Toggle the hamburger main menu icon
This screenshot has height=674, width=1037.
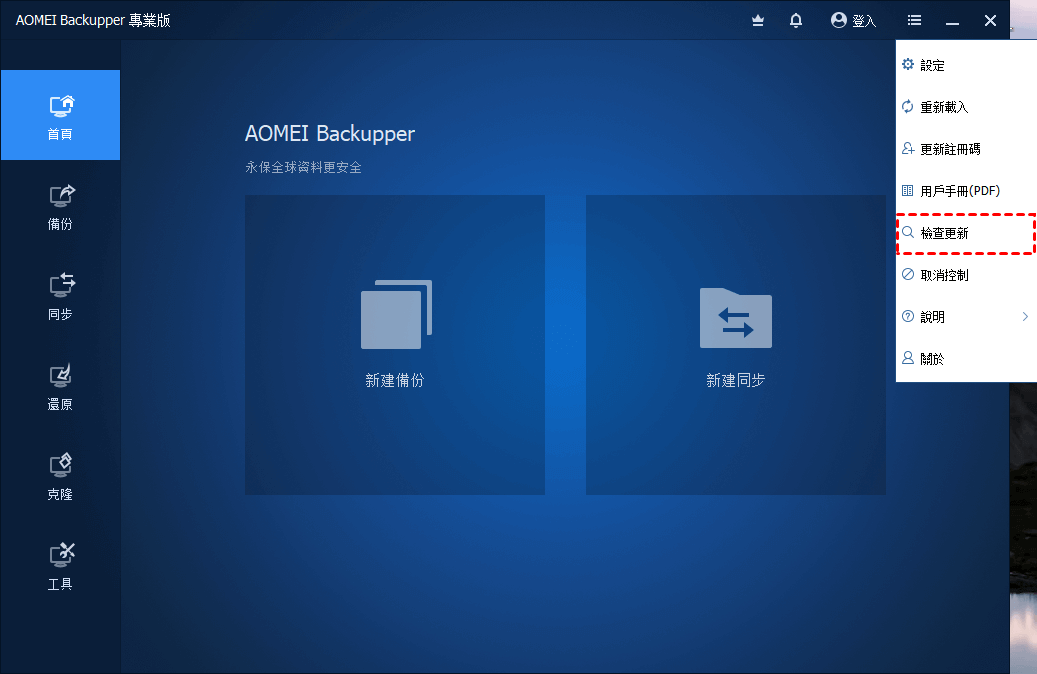[x=914, y=21]
